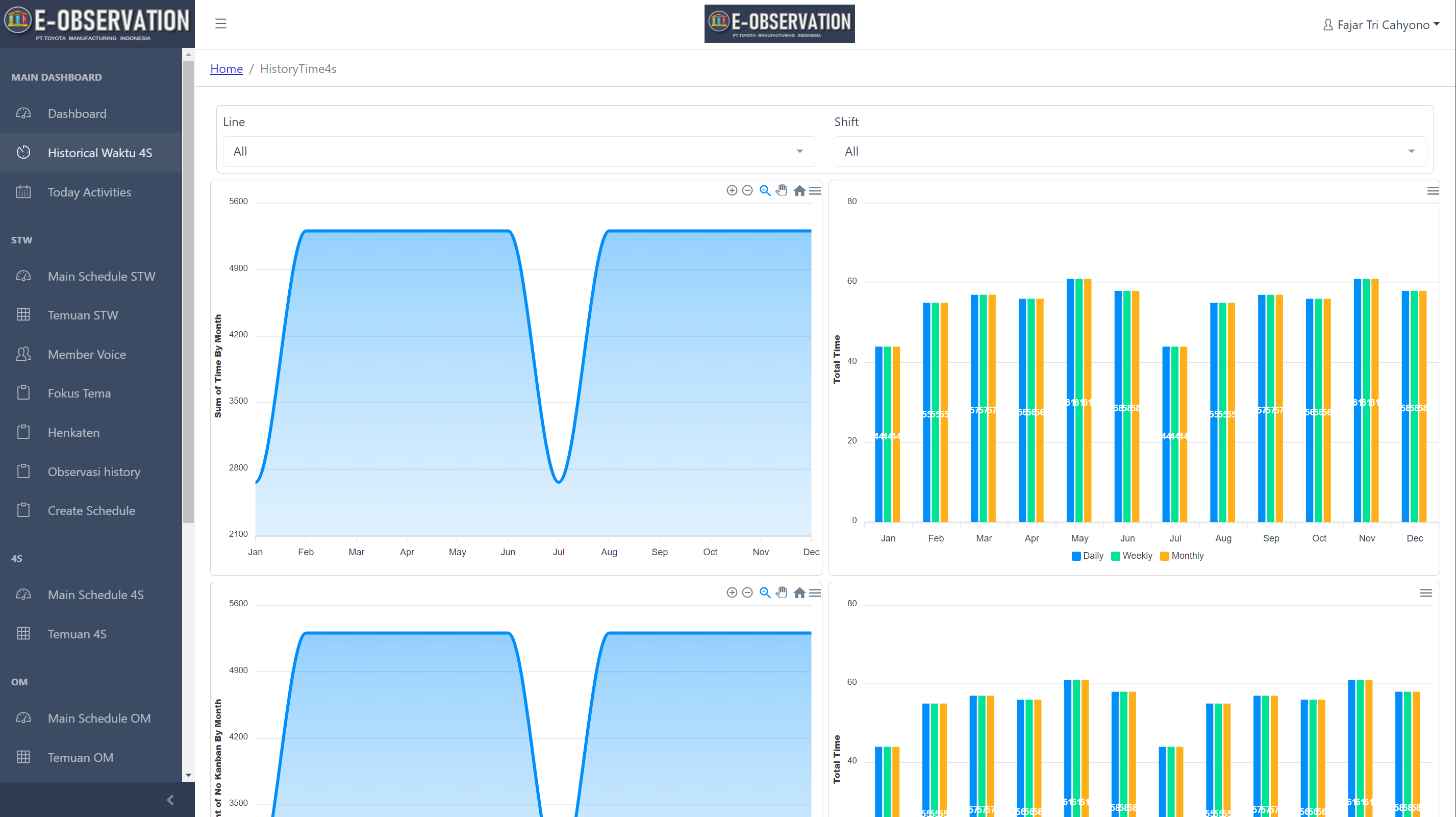Zoom in on the second area chart
Screen dimensions: 1456x817
tap(732, 592)
